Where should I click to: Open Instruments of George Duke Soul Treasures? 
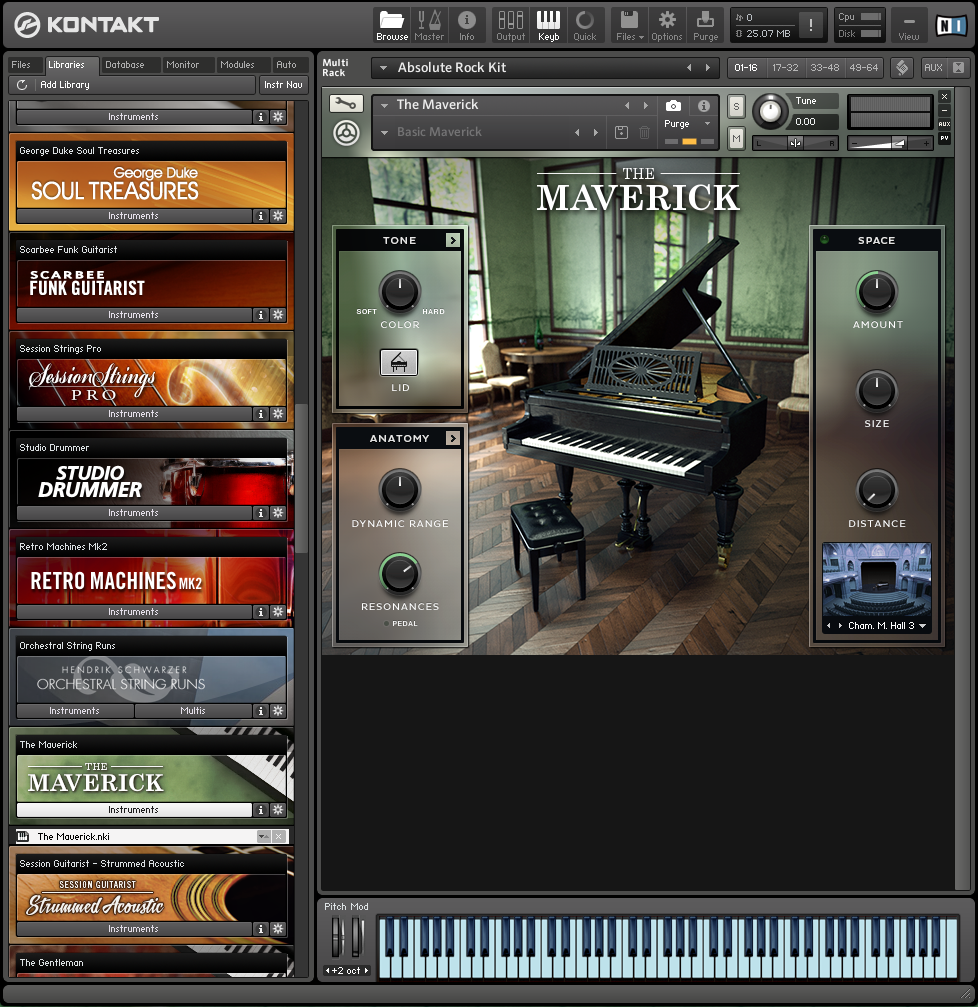(134, 216)
